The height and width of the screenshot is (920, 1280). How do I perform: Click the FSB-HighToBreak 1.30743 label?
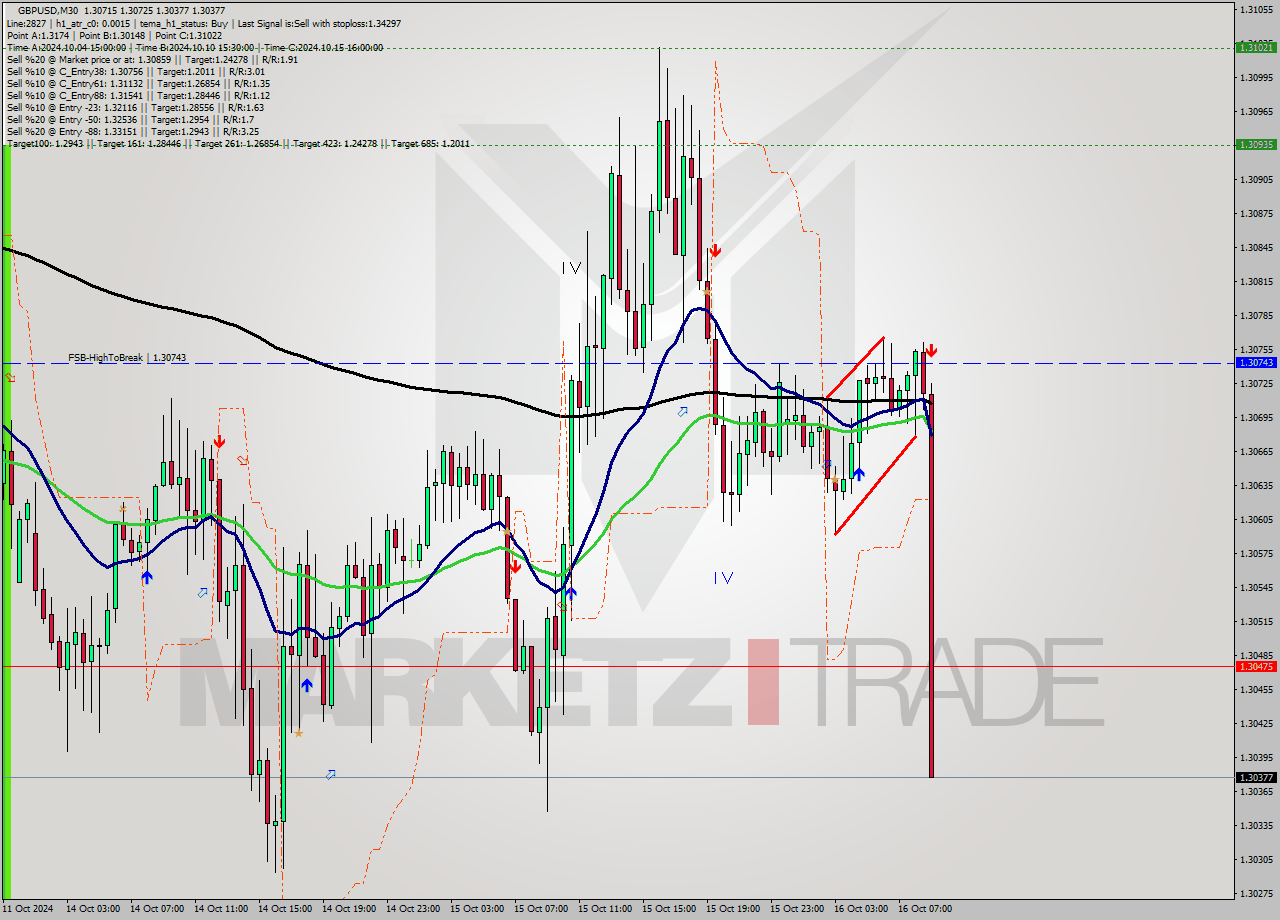pyautogui.click(x=127, y=357)
